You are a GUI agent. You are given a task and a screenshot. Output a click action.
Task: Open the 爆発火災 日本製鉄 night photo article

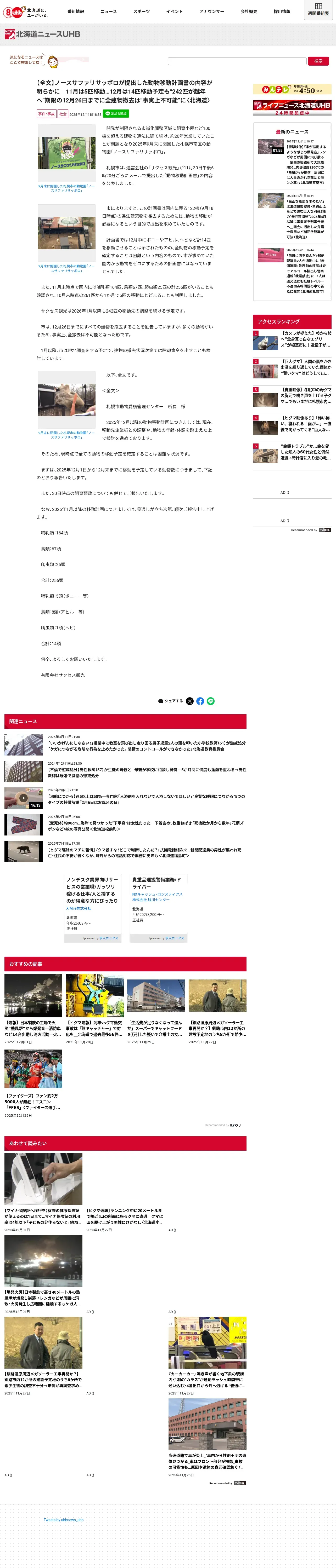pyautogui.click(x=43, y=1275)
